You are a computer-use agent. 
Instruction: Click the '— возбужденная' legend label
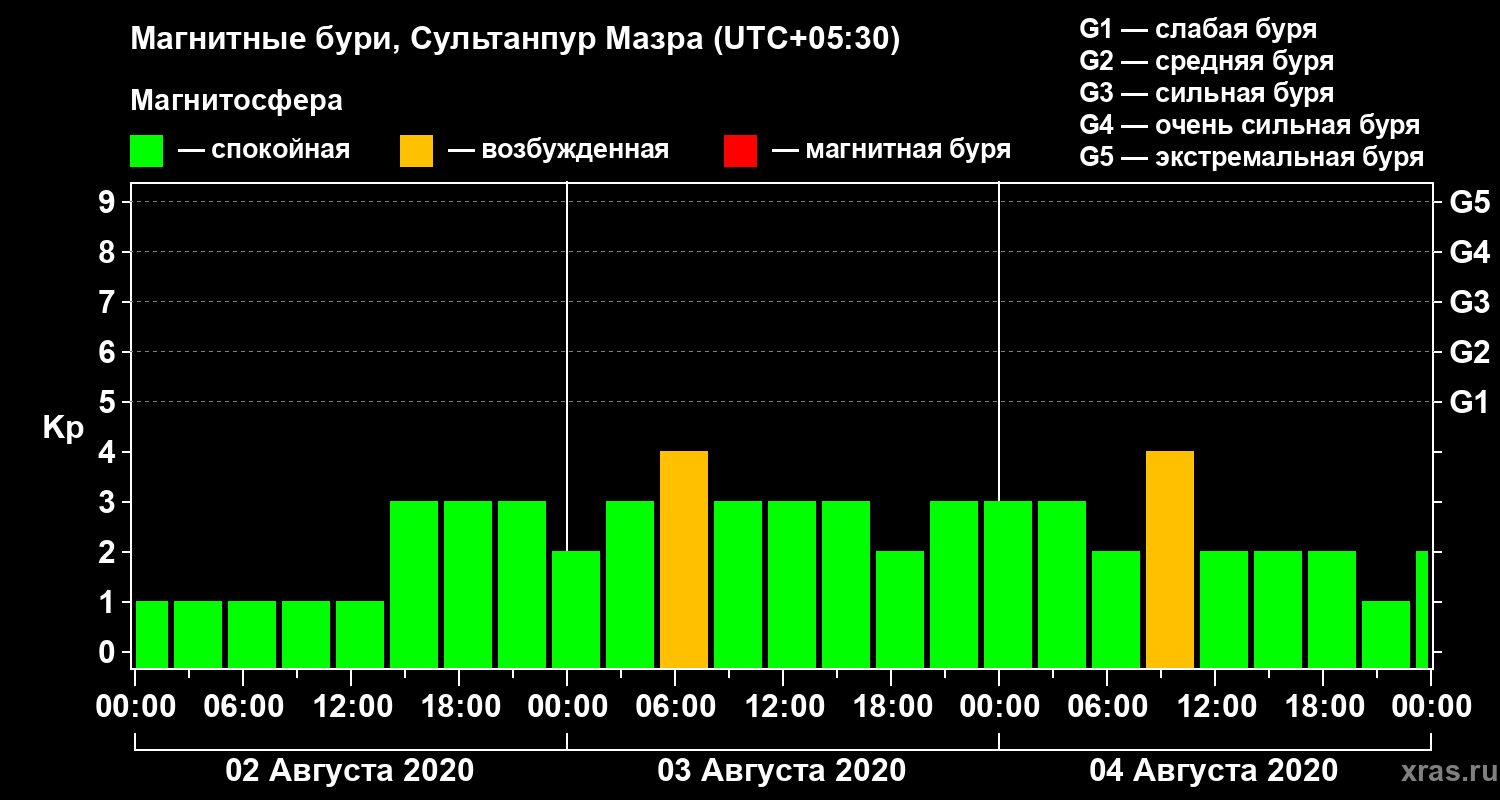558,151
